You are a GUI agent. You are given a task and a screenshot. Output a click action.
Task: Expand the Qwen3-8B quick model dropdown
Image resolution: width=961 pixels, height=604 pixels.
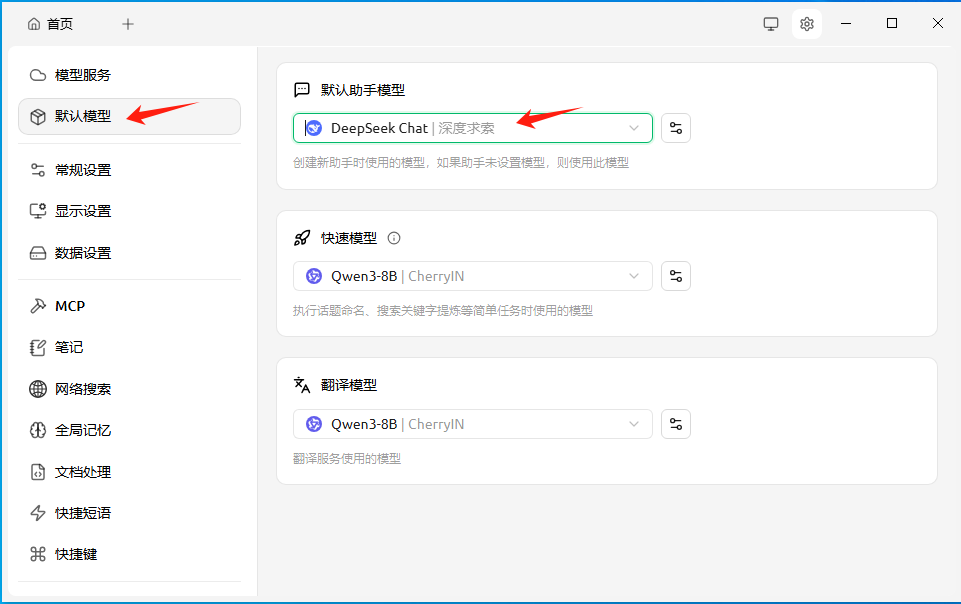[472, 276]
